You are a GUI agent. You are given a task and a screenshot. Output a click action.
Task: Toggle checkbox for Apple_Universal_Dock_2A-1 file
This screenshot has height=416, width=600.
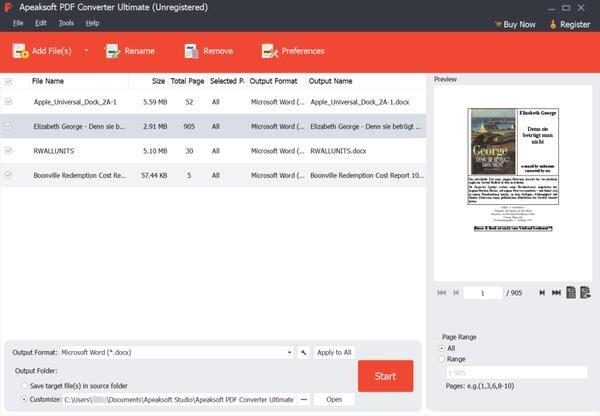(x=9, y=101)
